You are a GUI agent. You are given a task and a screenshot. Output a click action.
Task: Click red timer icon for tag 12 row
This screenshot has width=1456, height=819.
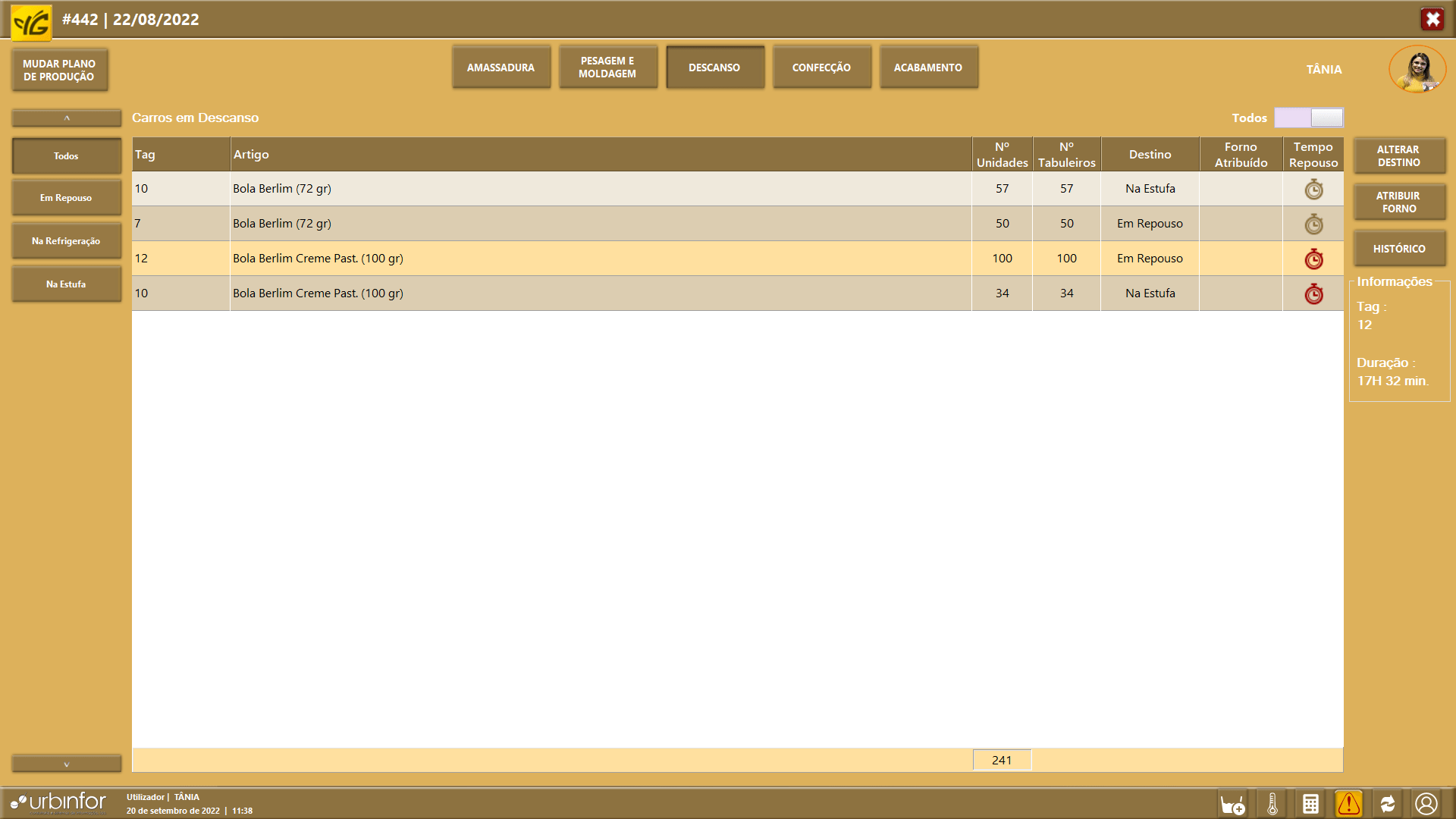[1313, 259]
